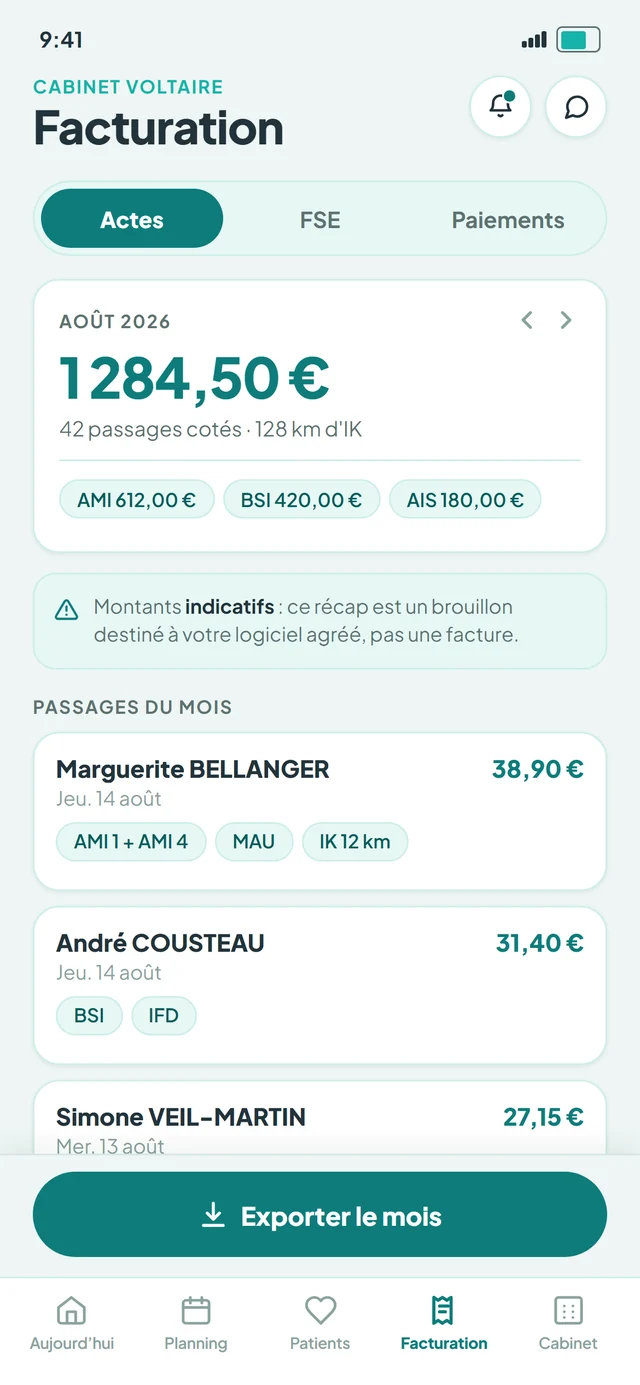Select the BSI 420,00 € chip
The width and height of the screenshot is (640, 1385).
tap(302, 500)
